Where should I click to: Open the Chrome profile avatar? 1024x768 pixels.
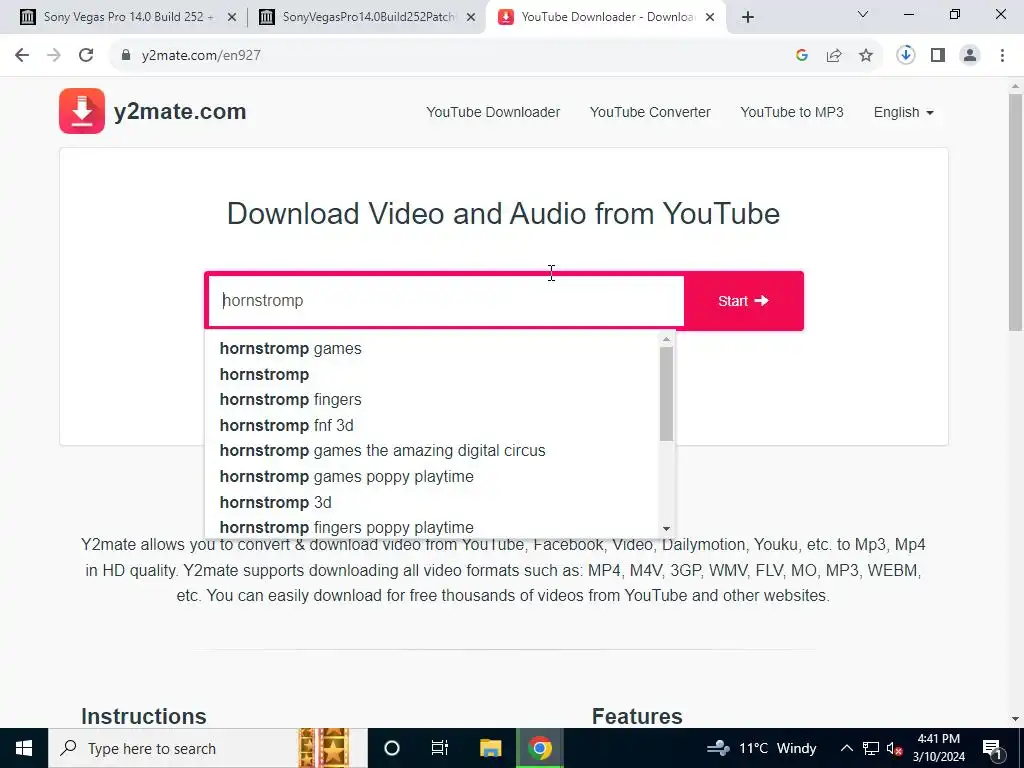click(970, 56)
